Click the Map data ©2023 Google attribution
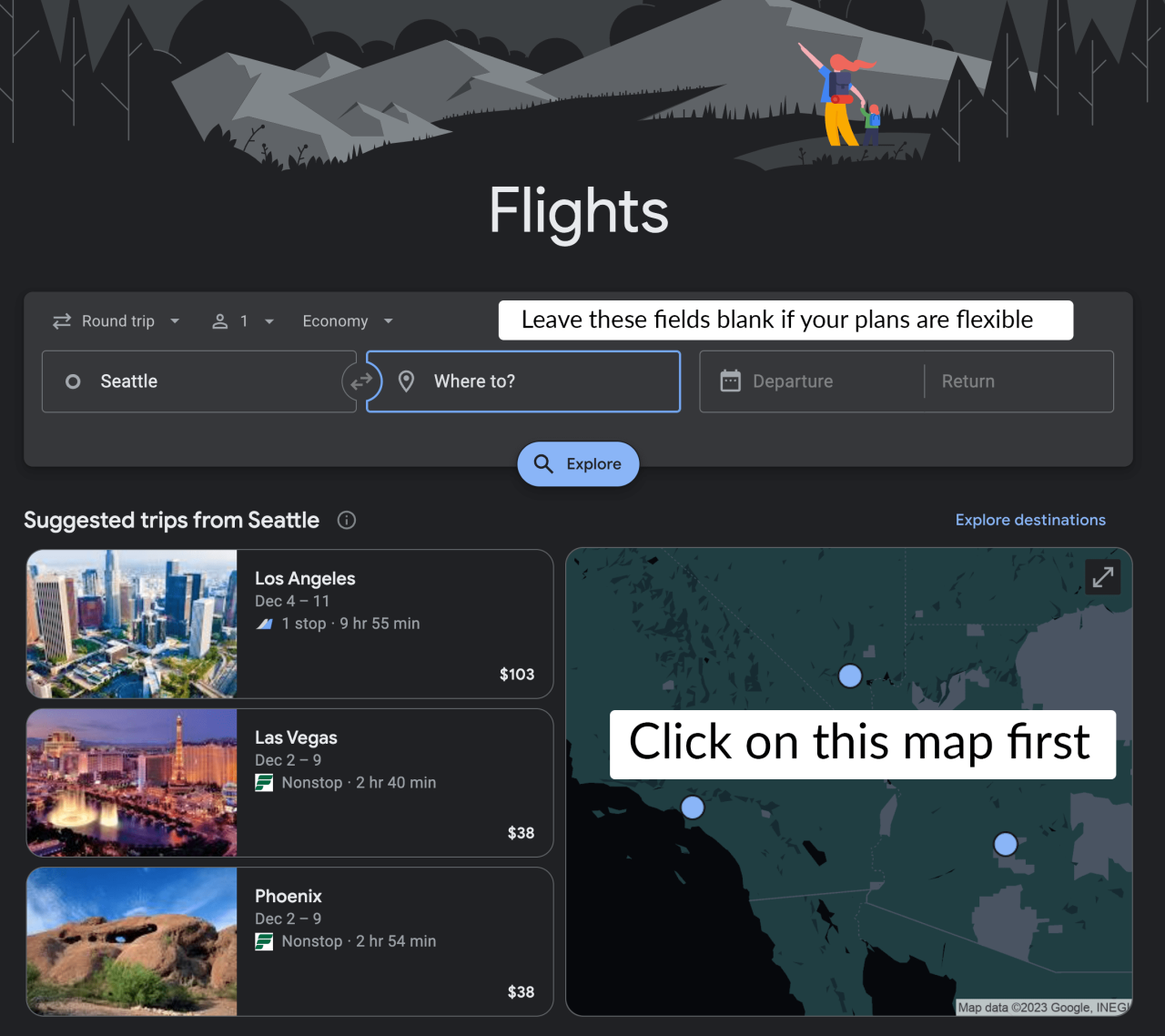Image resolution: width=1165 pixels, height=1036 pixels. pos(1043,1007)
